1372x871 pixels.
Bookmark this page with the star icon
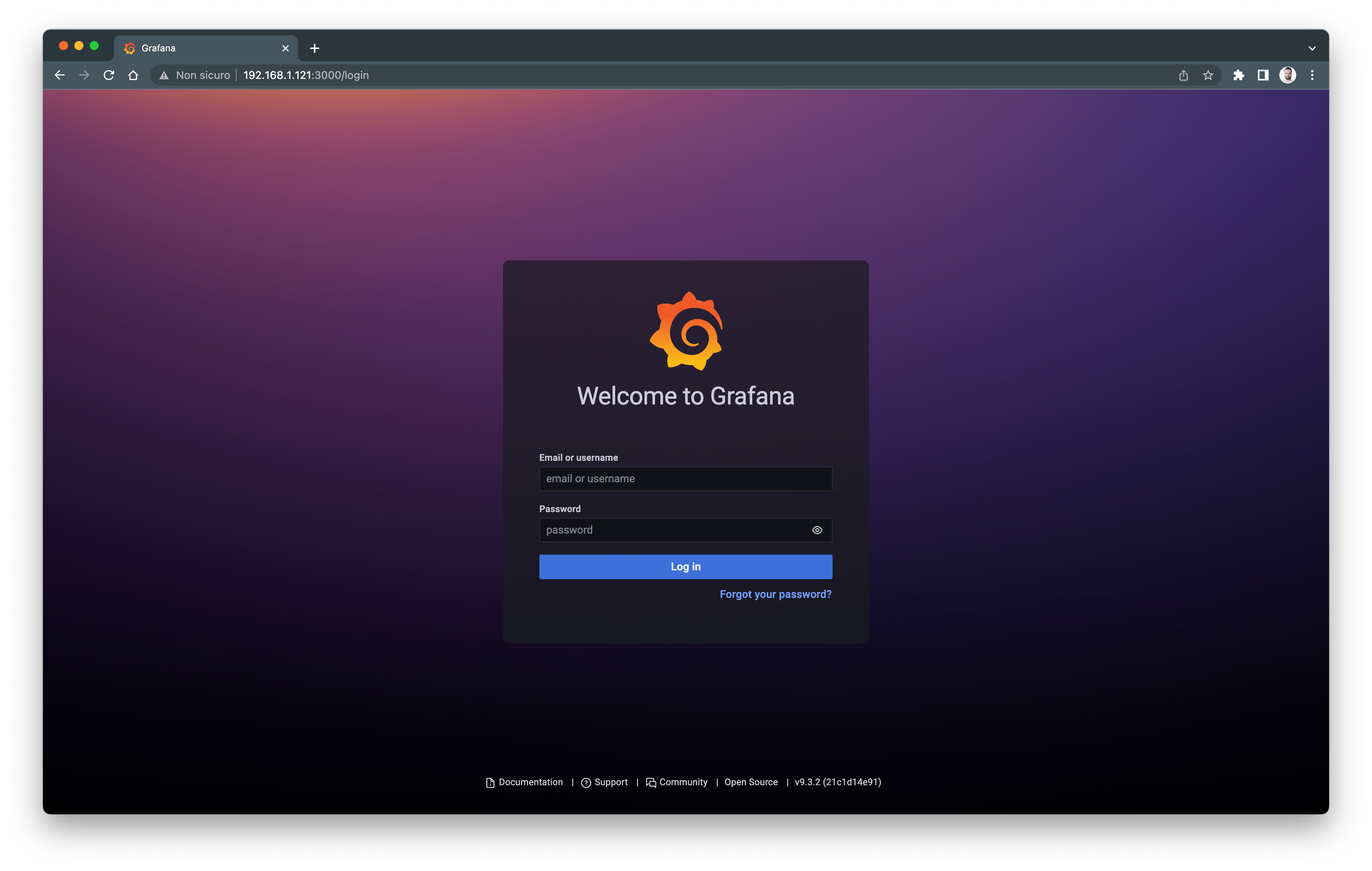pos(1208,75)
